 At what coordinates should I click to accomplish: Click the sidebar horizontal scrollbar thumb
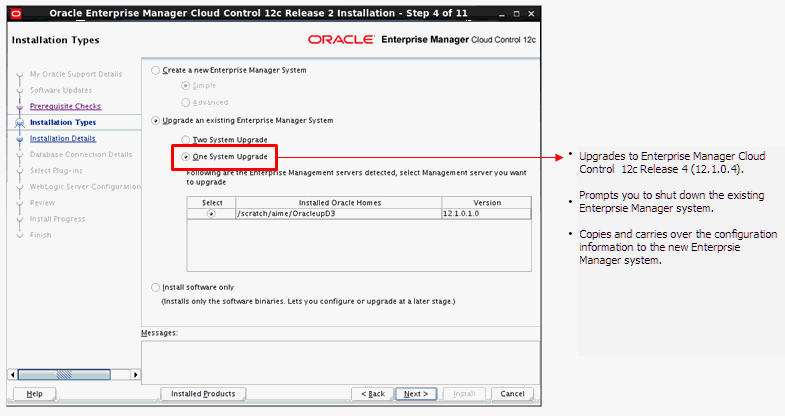click(x=64, y=374)
